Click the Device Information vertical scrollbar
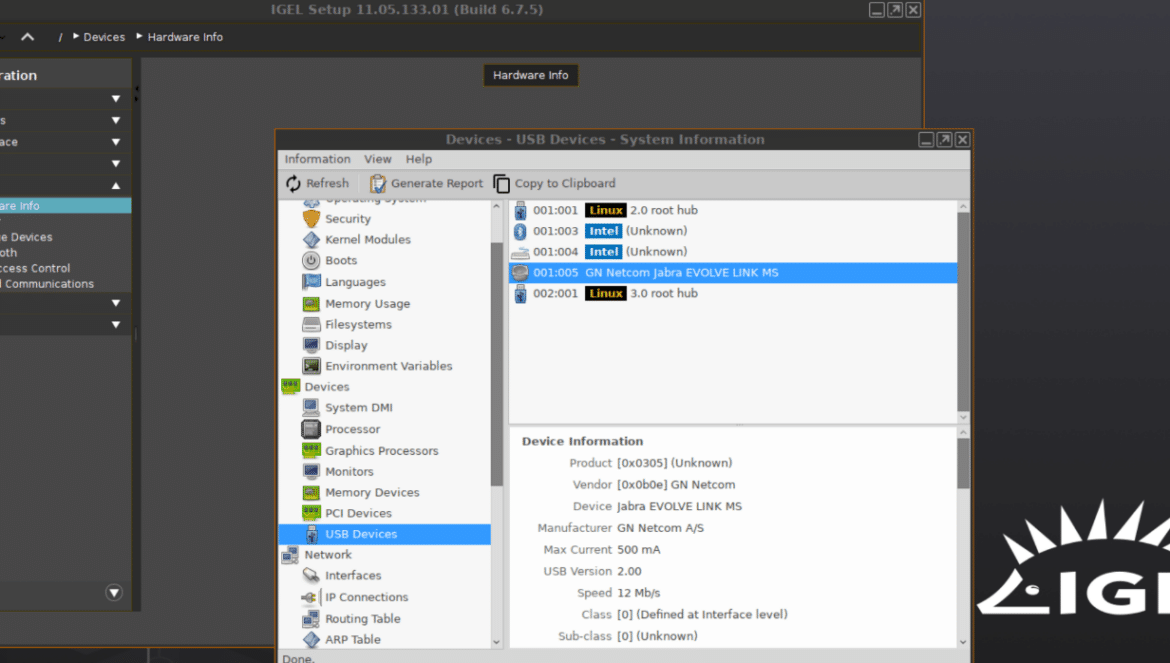1170x663 pixels. [963, 463]
